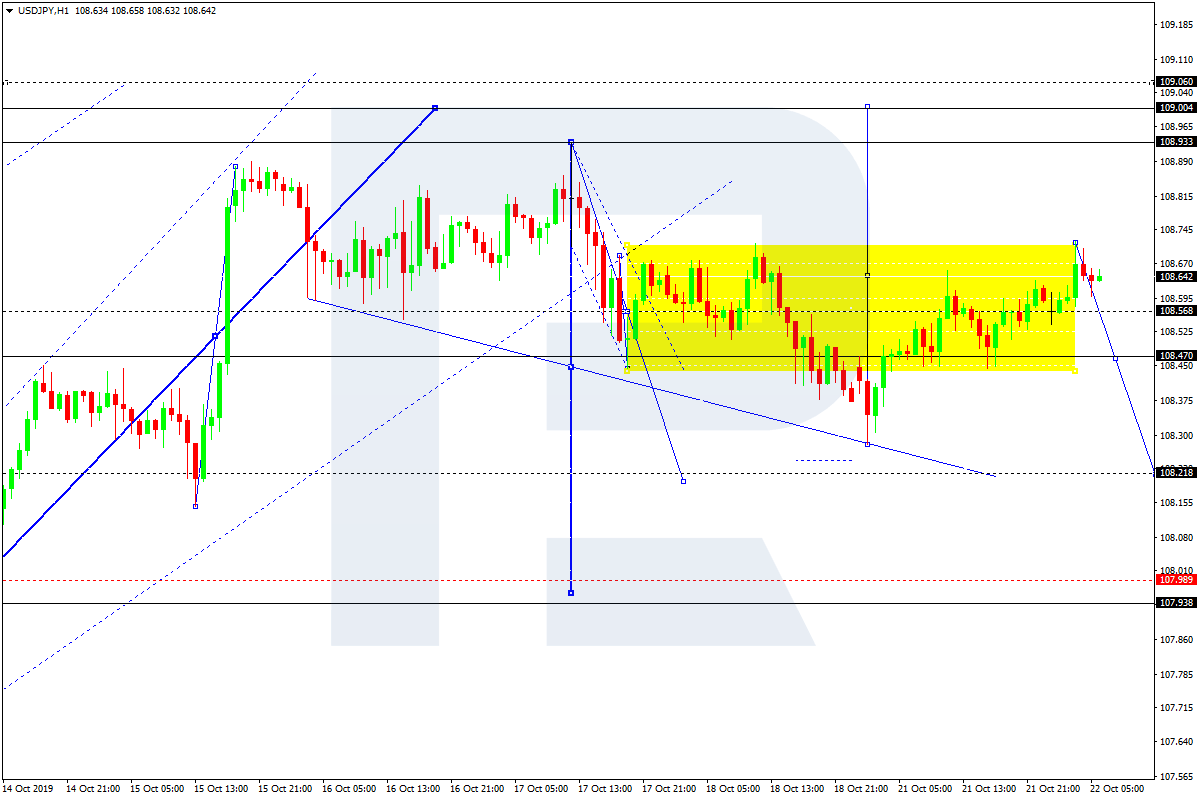1200x800 pixels.
Task: Select the 107.938 lowest price label
Action: click(x=1176, y=601)
